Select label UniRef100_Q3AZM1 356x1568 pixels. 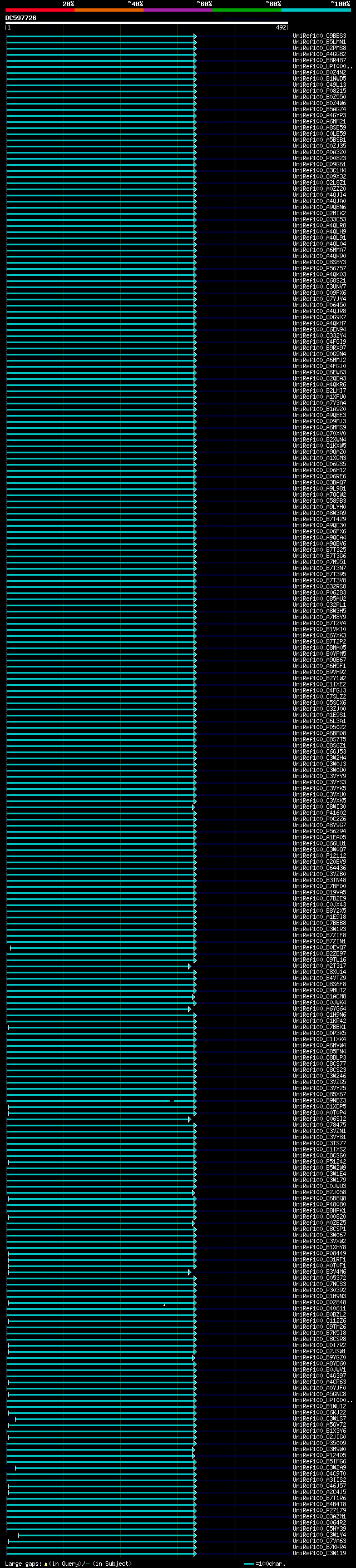coord(319,1516)
